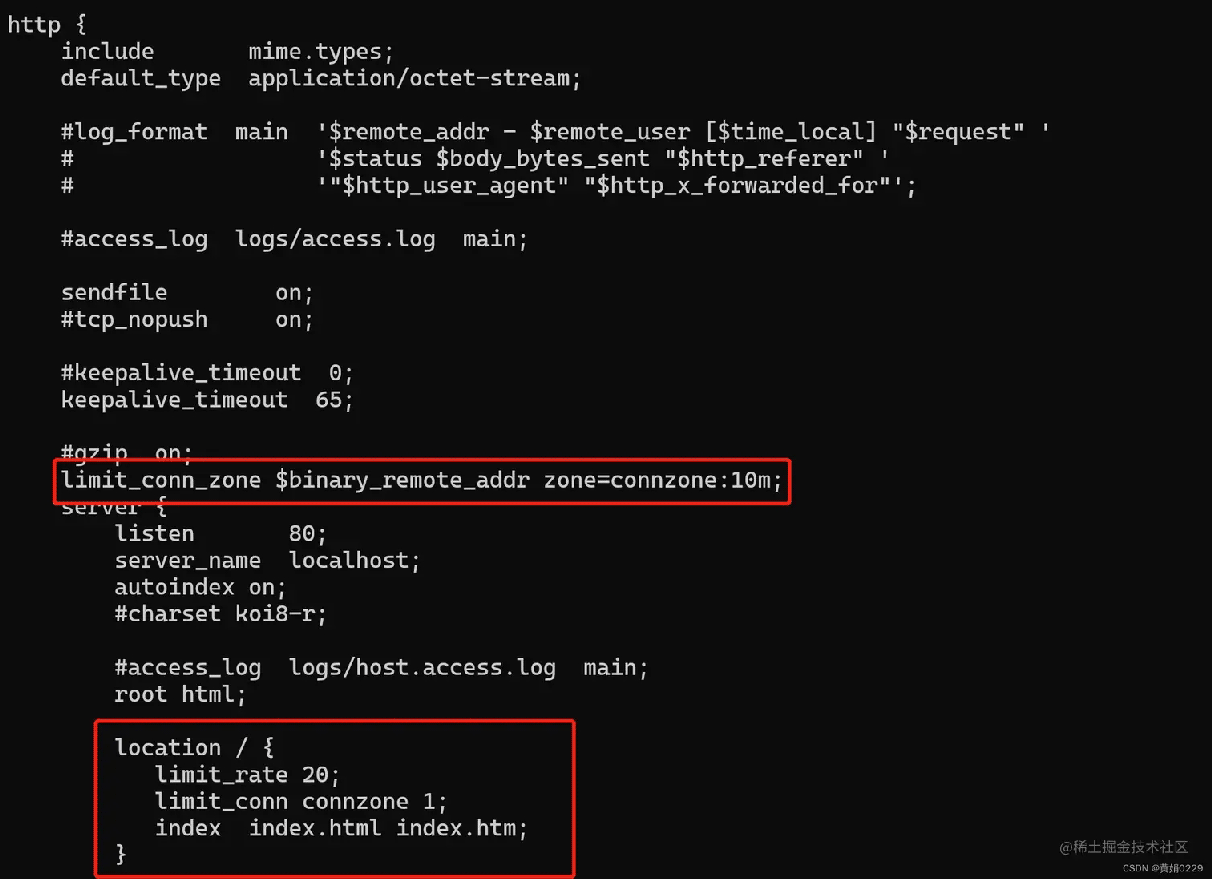The image size is (1212, 879).
Task: Click the "autoindex" directive
Action: pyautogui.click(x=174, y=586)
